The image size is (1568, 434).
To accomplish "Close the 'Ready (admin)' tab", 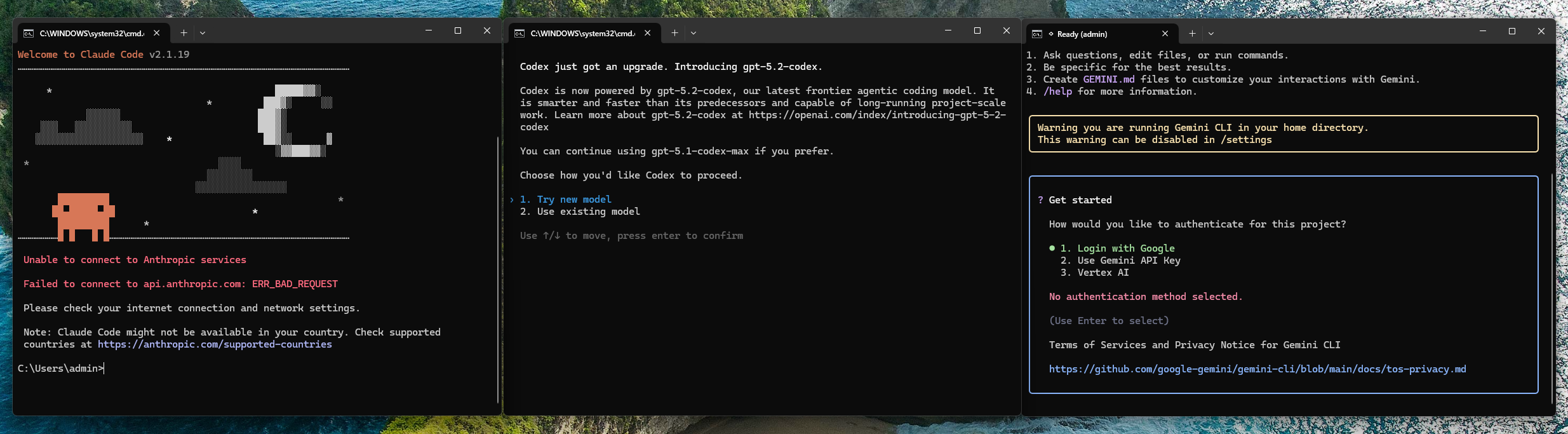I will [1165, 34].
